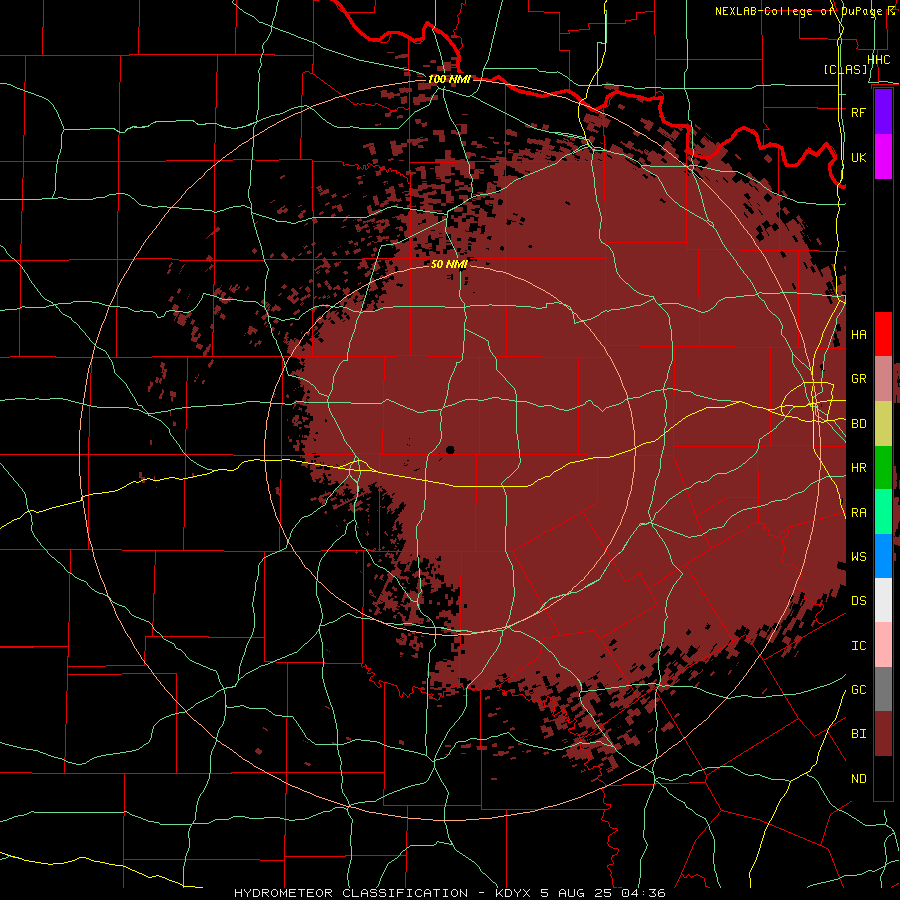Viewport: 900px width, 900px height.
Task: Click the RF purple legend swatch
Action: 883,112
